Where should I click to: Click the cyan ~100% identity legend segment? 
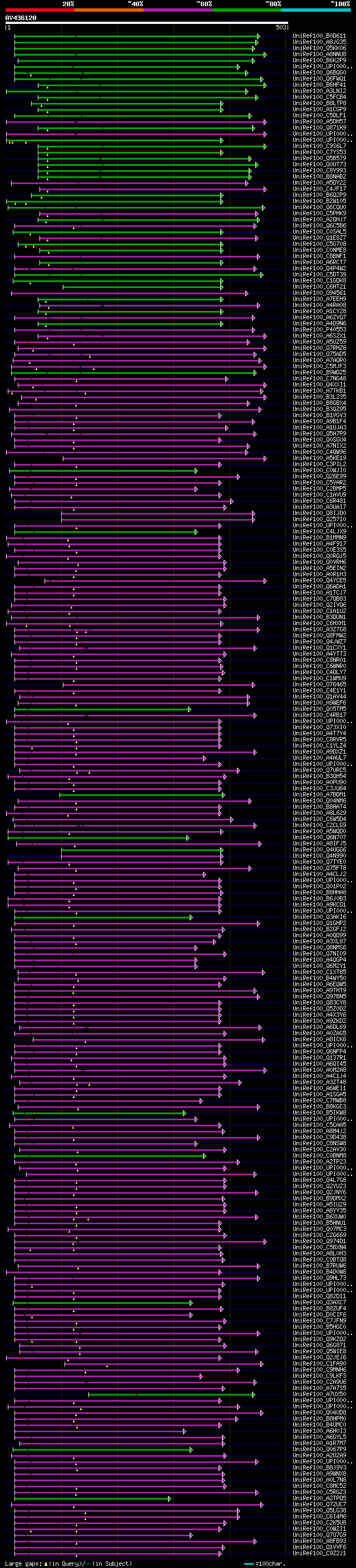coord(316,10)
